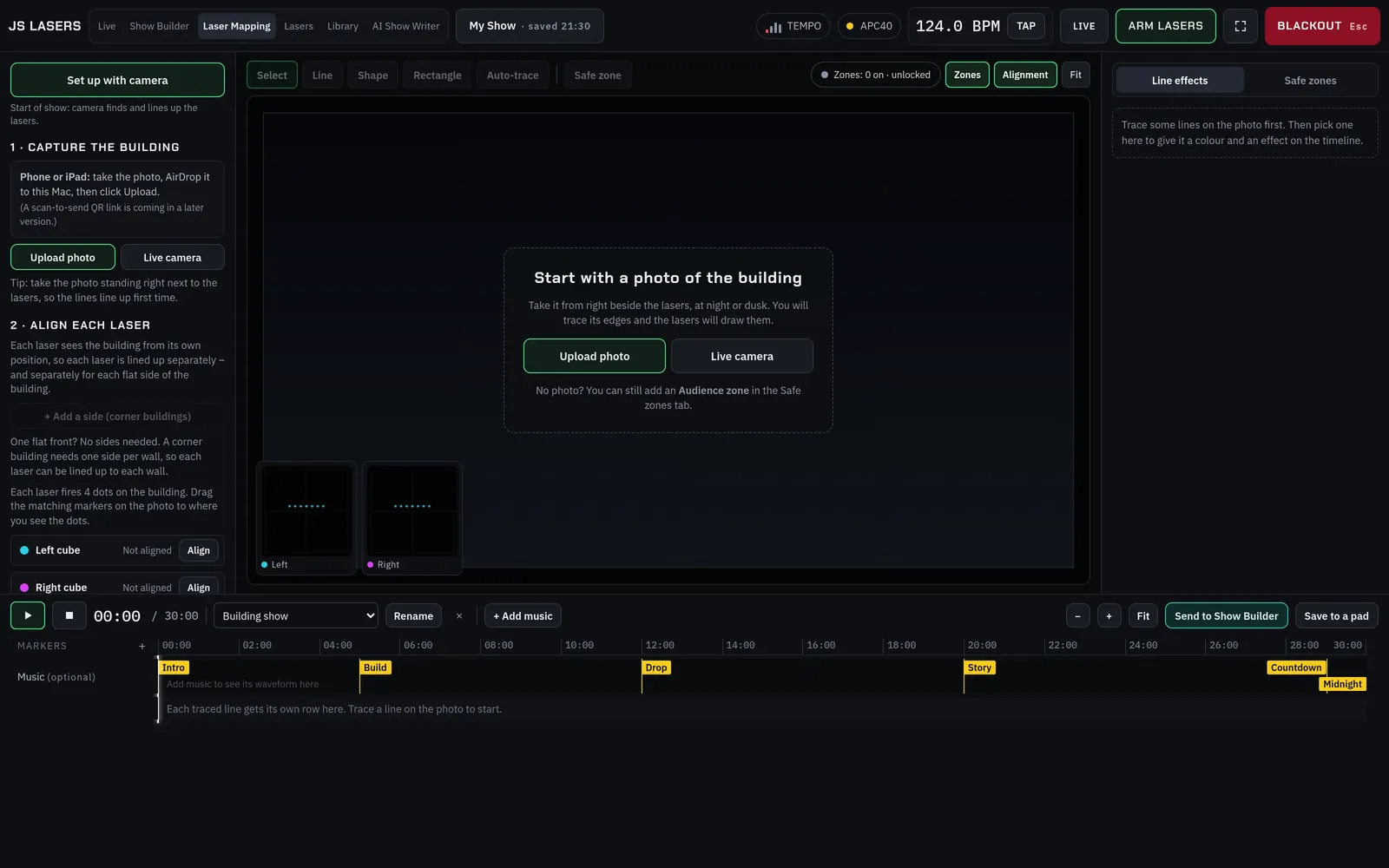Click the Right laser preview thumbnail

[412, 518]
